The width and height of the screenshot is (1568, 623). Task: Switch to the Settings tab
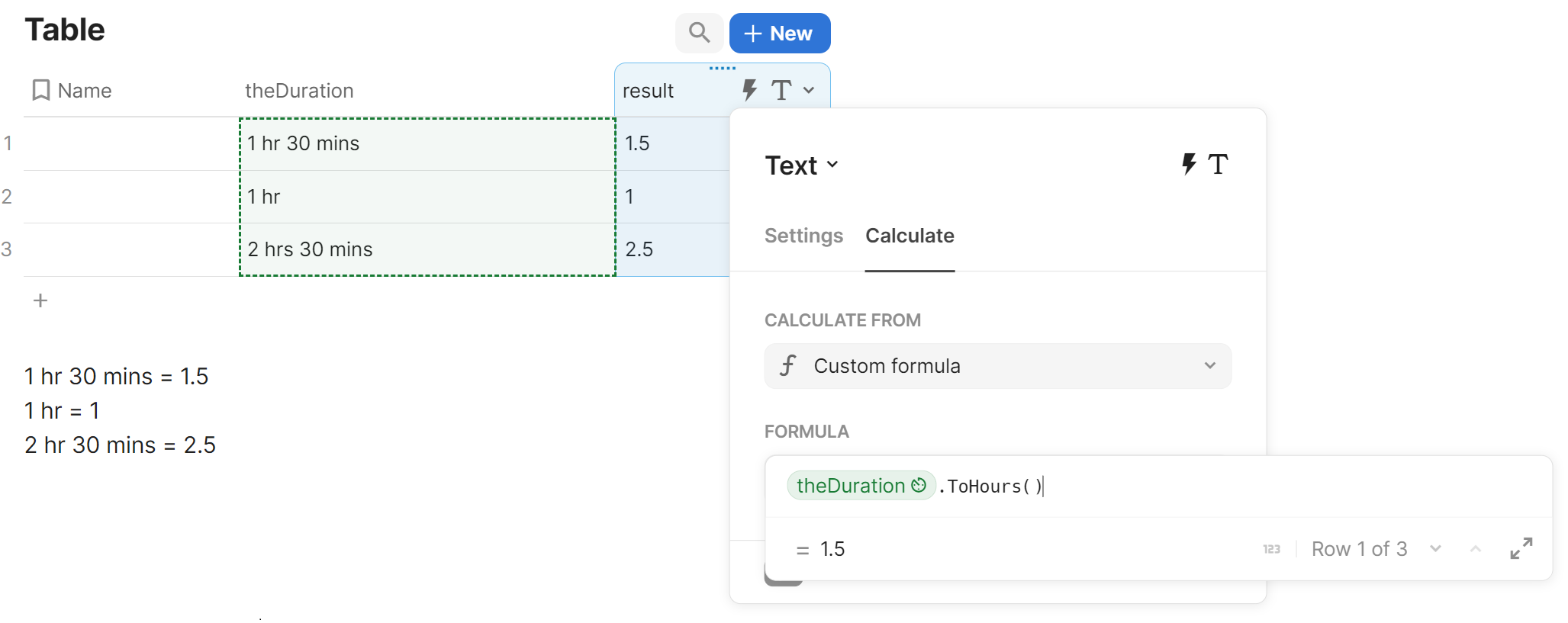tap(803, 236)
